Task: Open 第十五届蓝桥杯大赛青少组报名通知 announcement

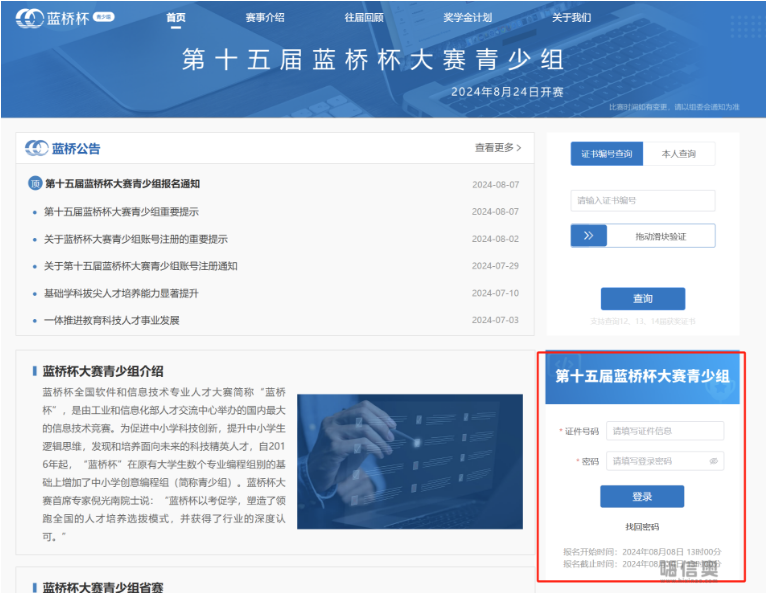Action: (123, 184)
